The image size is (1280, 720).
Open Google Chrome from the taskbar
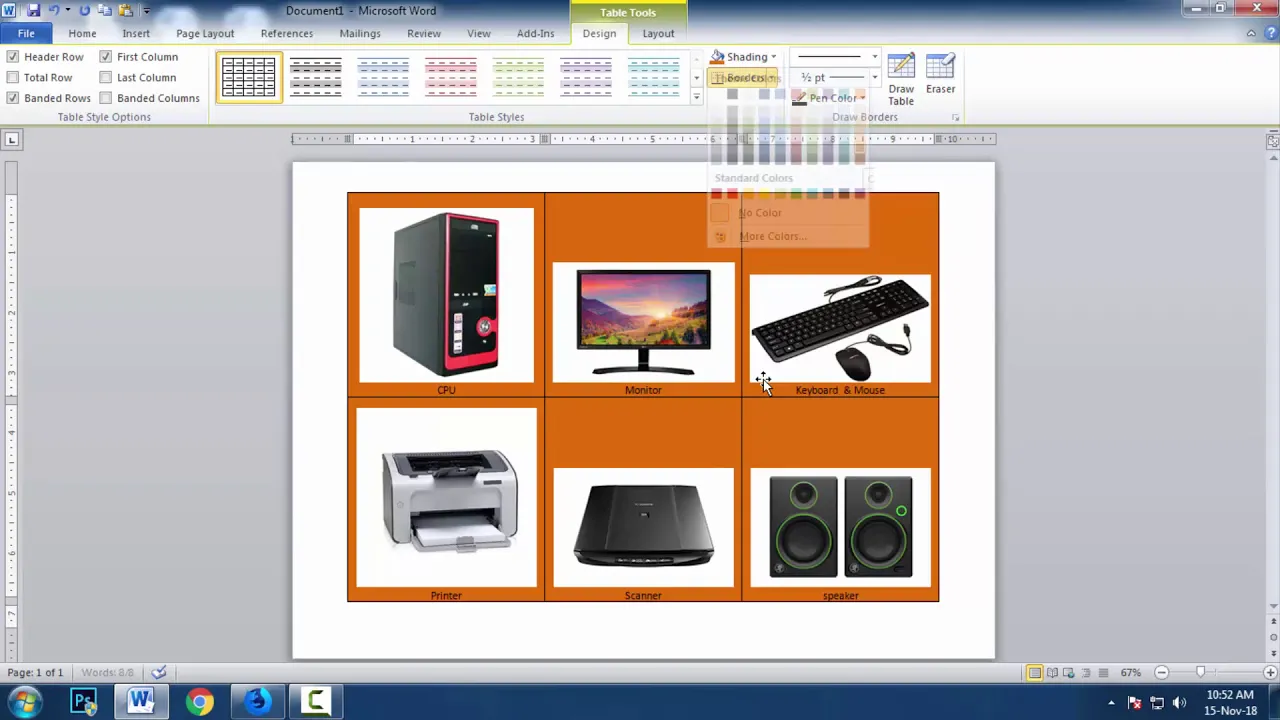click(x=199, y=702)
